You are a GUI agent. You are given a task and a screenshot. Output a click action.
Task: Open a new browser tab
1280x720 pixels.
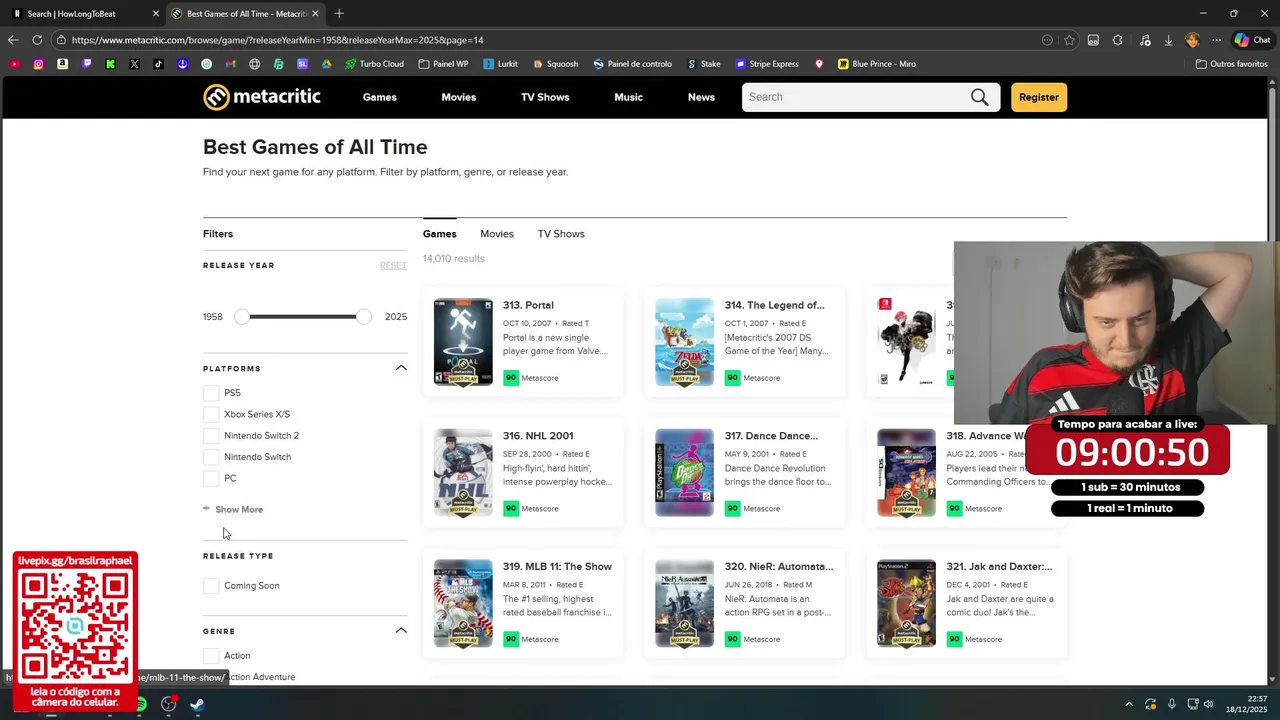[x=339, y=13]
